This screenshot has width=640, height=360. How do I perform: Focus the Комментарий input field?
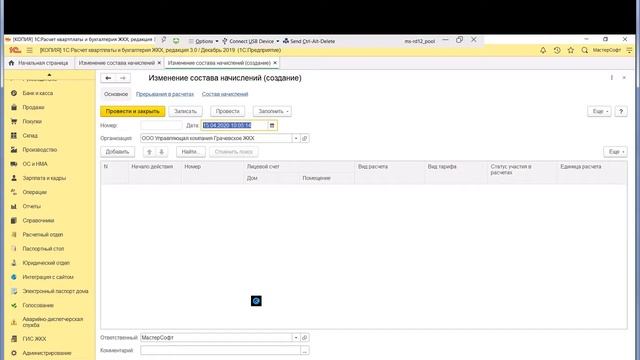220,350
